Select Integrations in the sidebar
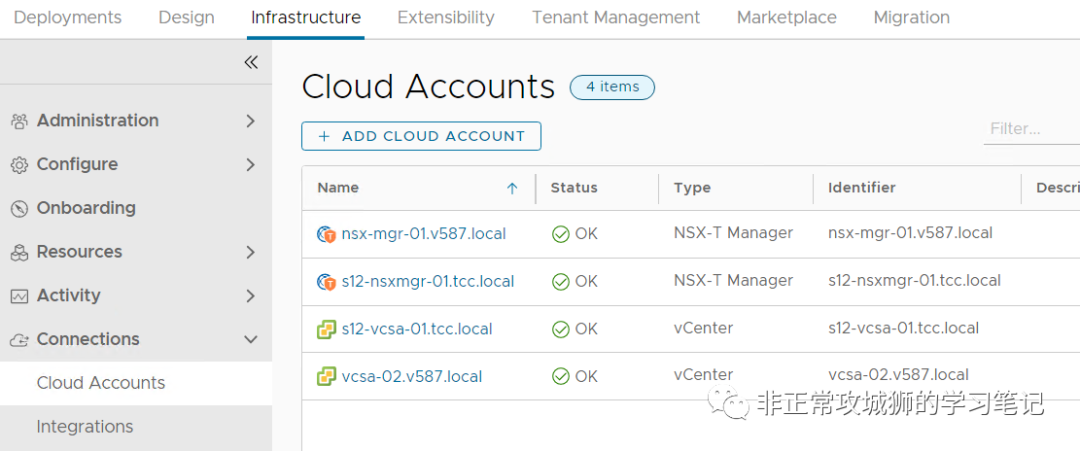 click(x=85, y=427)
